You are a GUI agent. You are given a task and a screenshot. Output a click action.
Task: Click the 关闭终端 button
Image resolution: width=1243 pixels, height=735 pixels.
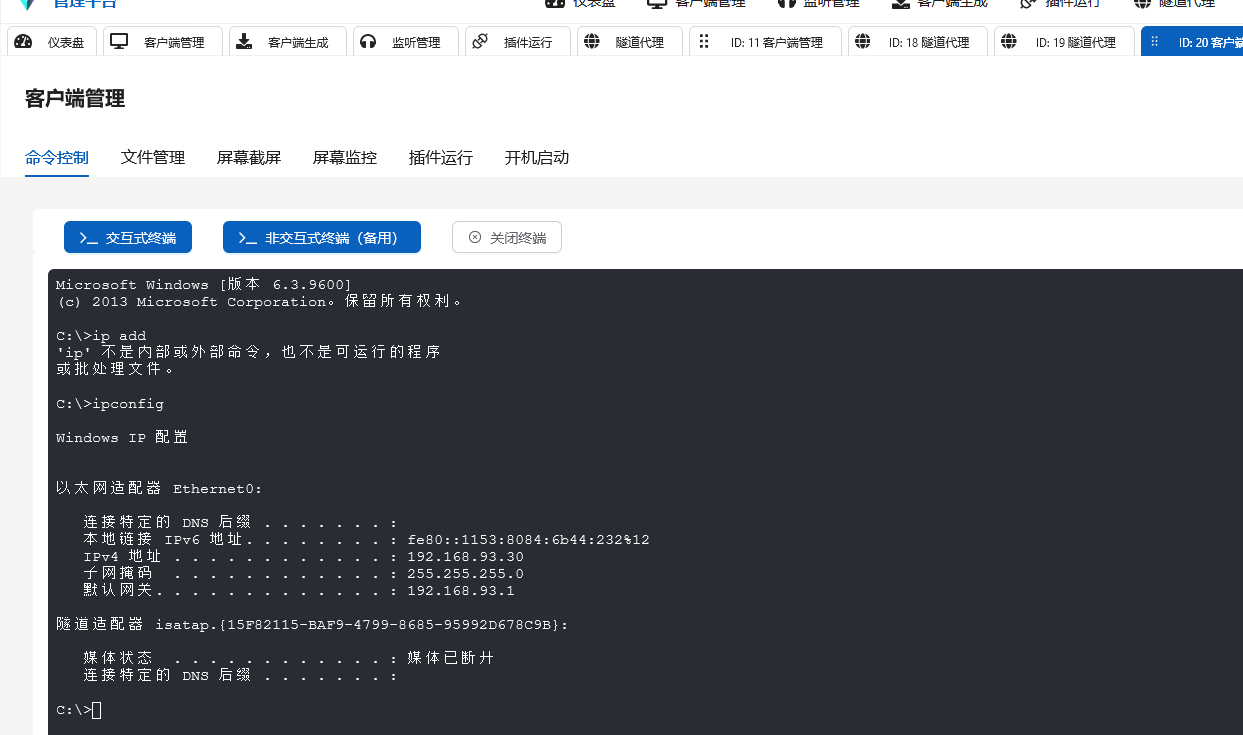pos(506,237)
